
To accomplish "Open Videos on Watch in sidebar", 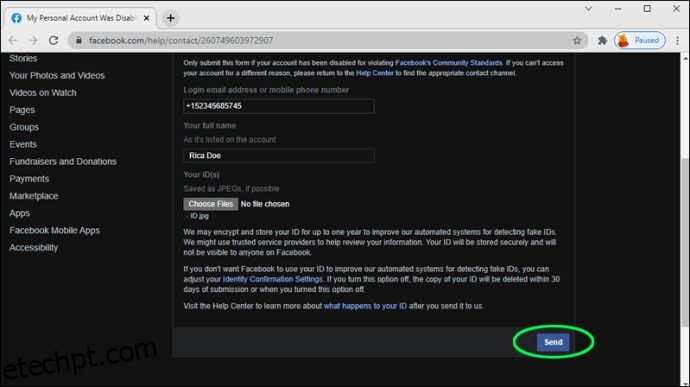I will [43, 92].
